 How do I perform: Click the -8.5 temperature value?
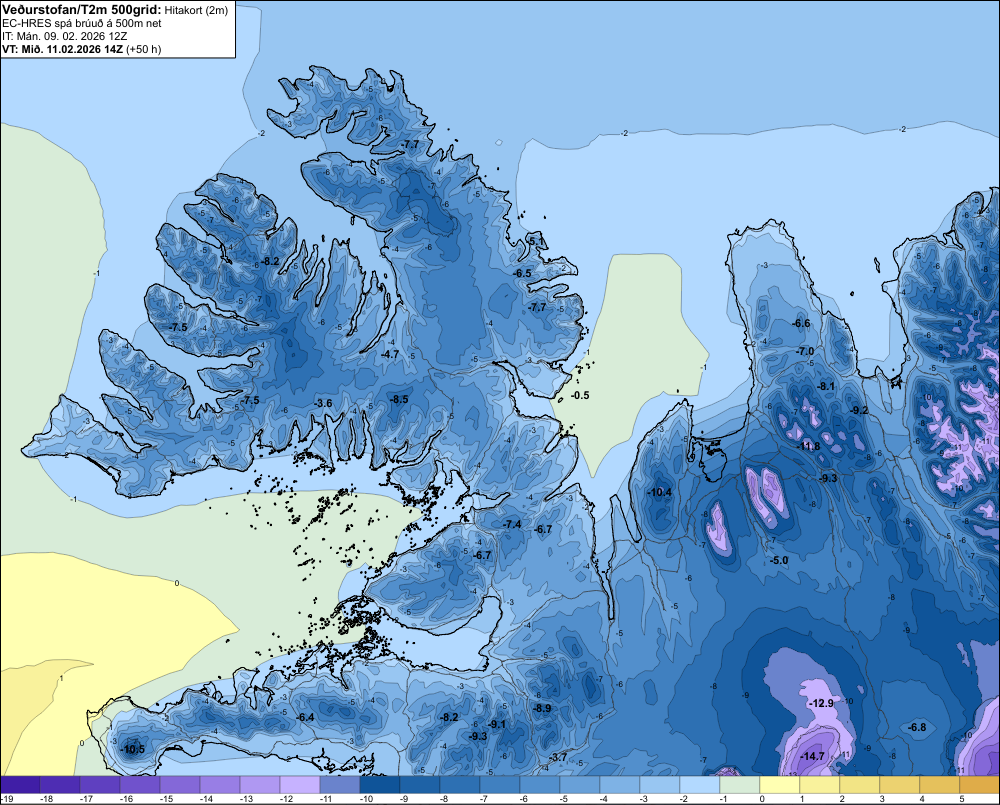(x=399, y=399)
